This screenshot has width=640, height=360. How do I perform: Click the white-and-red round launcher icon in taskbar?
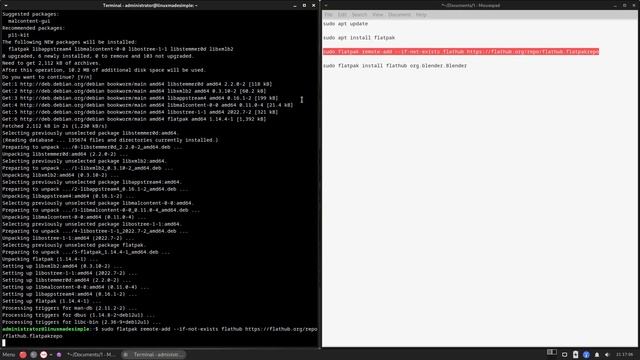click(44, 355)
